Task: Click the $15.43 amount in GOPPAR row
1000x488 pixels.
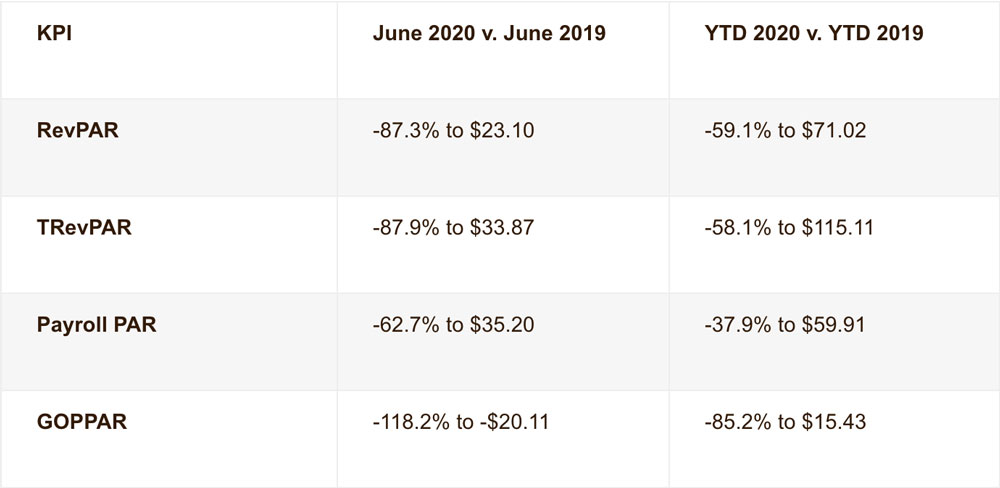Action: (x=838, y=421)
